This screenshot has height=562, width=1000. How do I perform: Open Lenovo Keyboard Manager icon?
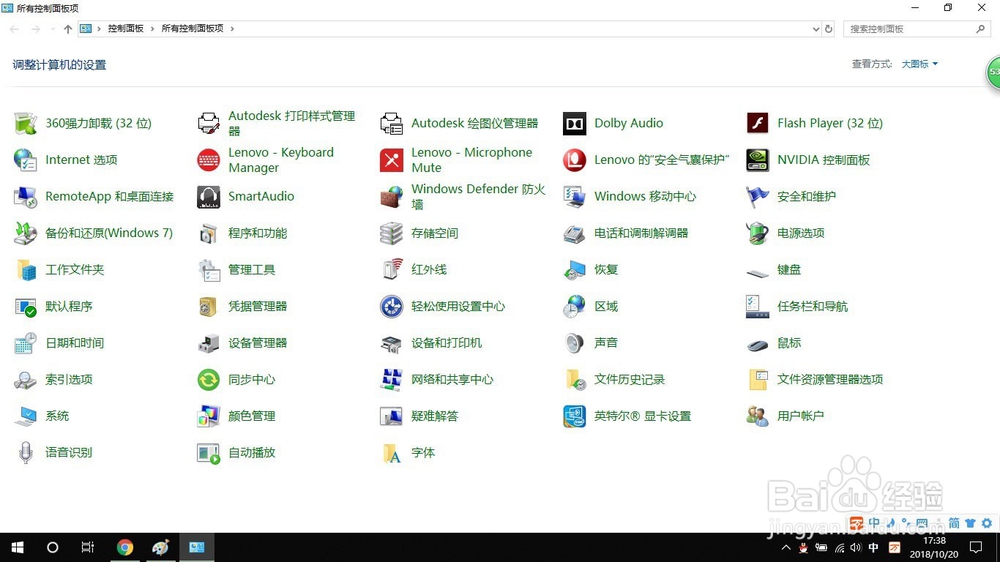tap(209, 160)
